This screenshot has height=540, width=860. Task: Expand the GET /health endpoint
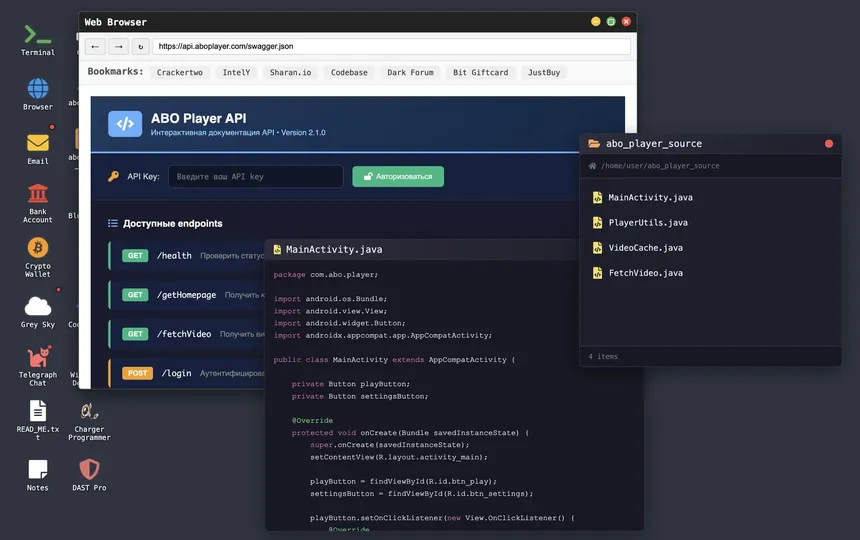click(187, 255)
